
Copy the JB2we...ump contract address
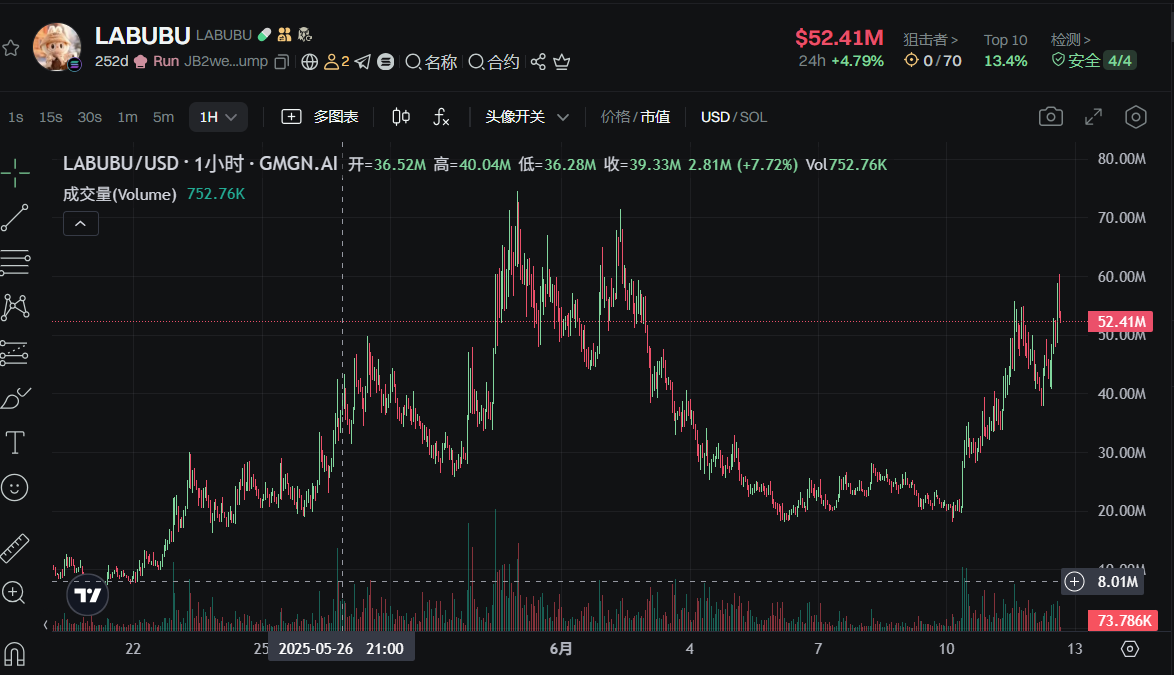(x=282, y=62)
